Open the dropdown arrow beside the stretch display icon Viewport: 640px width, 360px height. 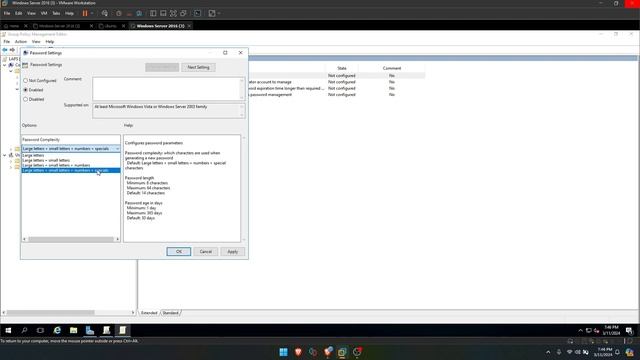[x=219, y=13]
